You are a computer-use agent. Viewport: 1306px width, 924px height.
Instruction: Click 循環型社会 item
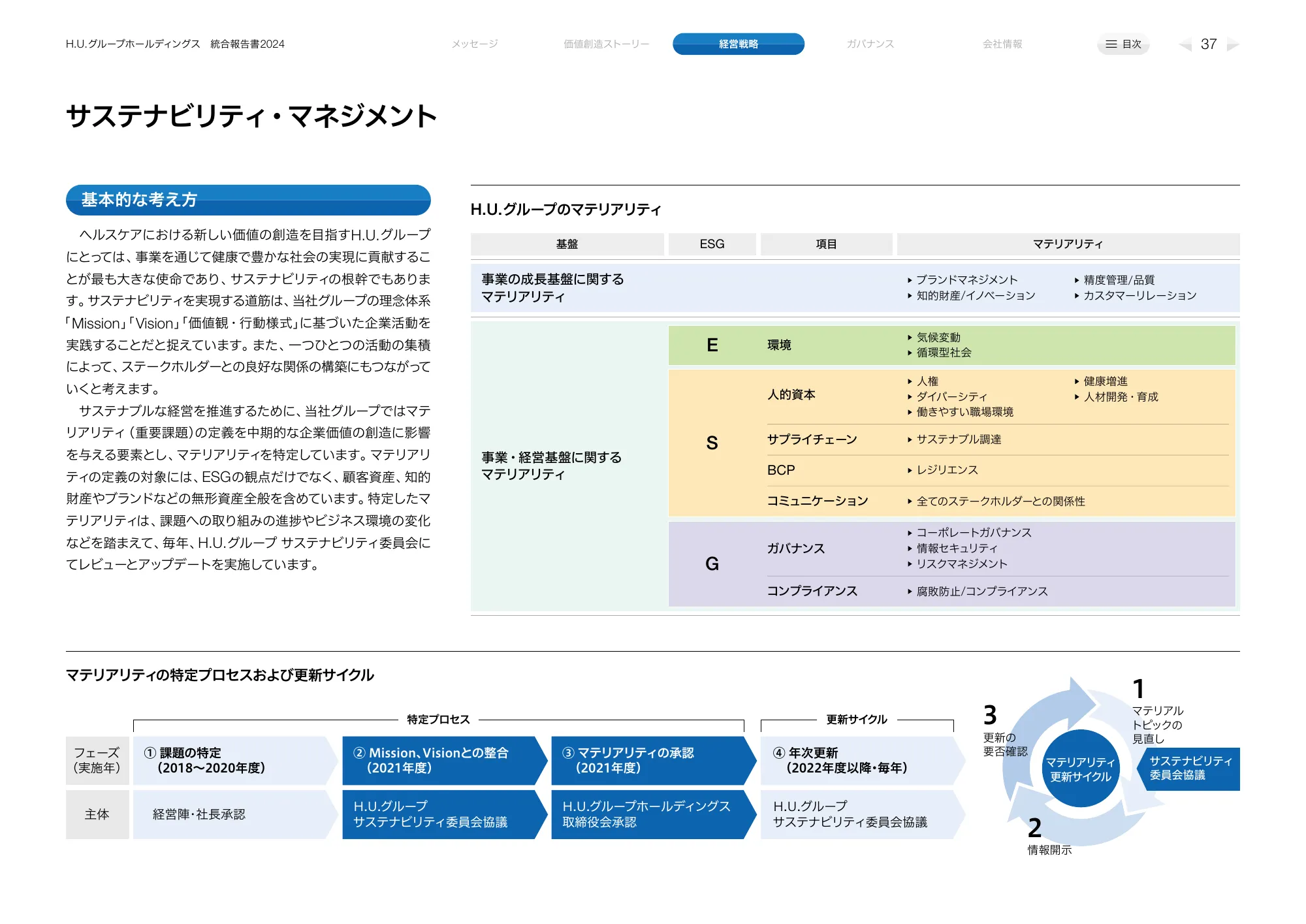point(939,353)
